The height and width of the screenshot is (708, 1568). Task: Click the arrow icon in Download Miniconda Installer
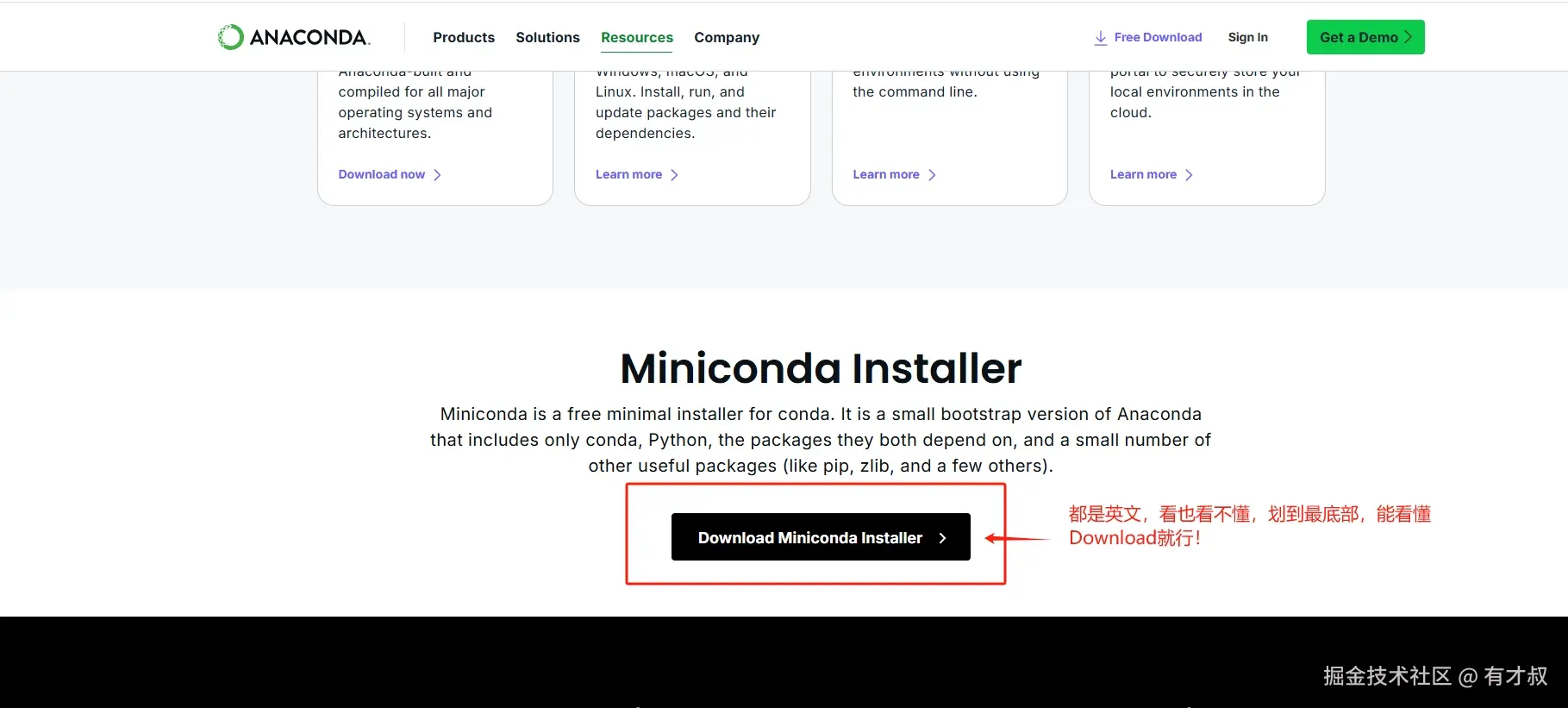942,538
